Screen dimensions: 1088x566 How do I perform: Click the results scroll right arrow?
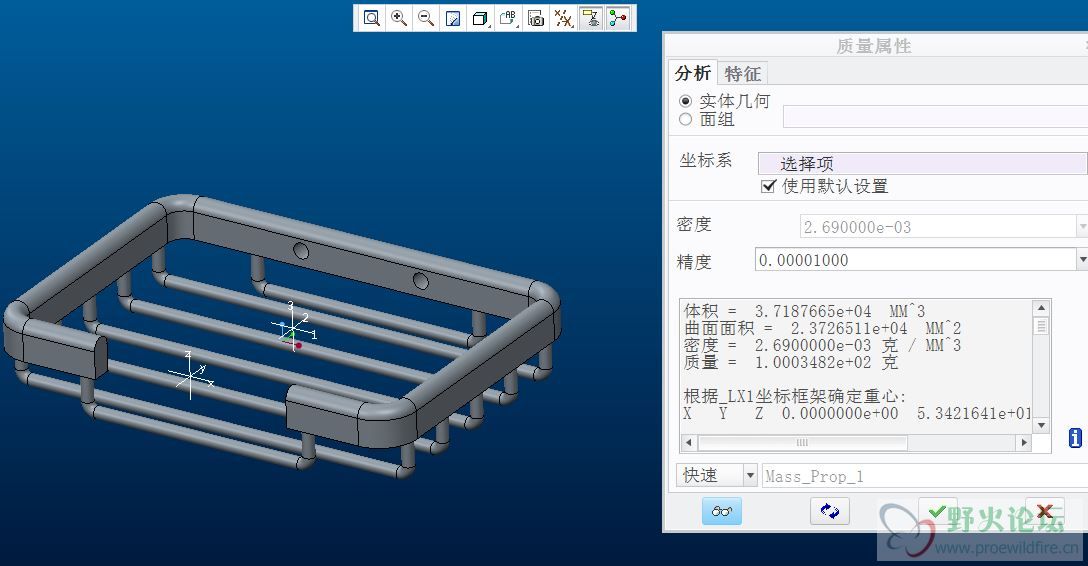[1024, 443]
